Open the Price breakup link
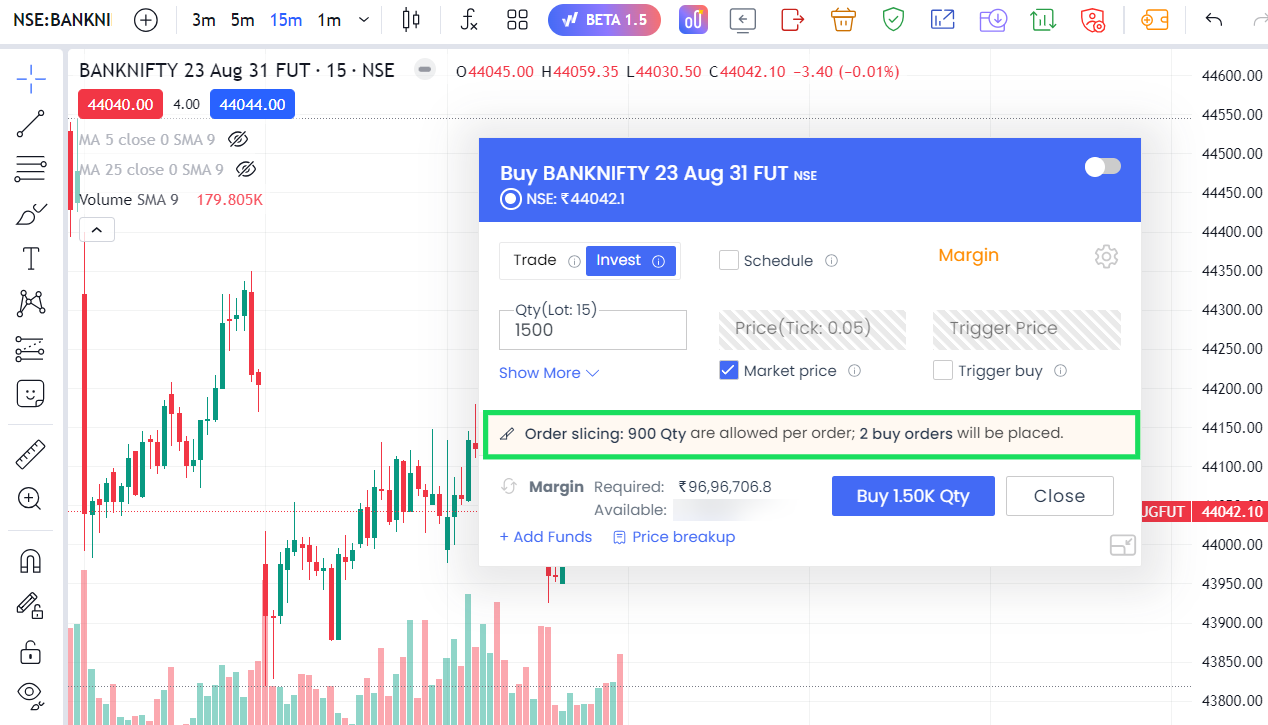Image resolution: width=1268 pixels, height=725 pixels. tap(674, 537)
